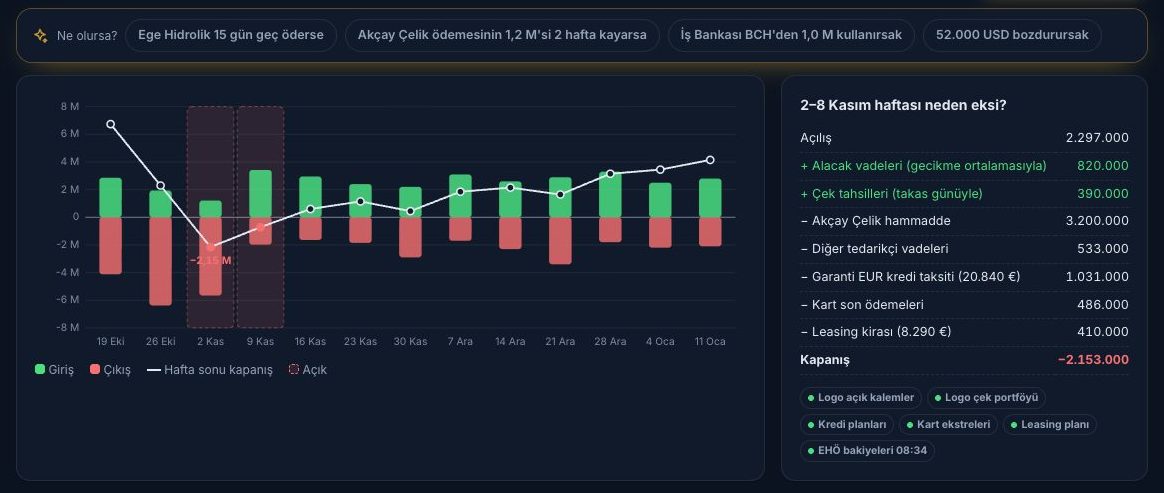Open the Logo çek portföyü source chip
Viewport: 1164px width, 493px height.
point(987,398)
